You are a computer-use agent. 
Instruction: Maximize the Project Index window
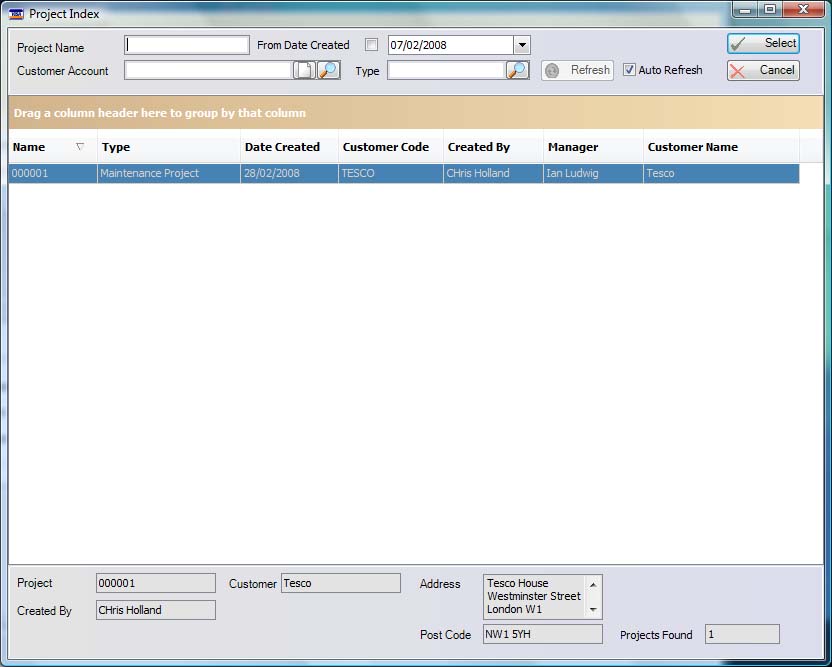pos(770,10)
